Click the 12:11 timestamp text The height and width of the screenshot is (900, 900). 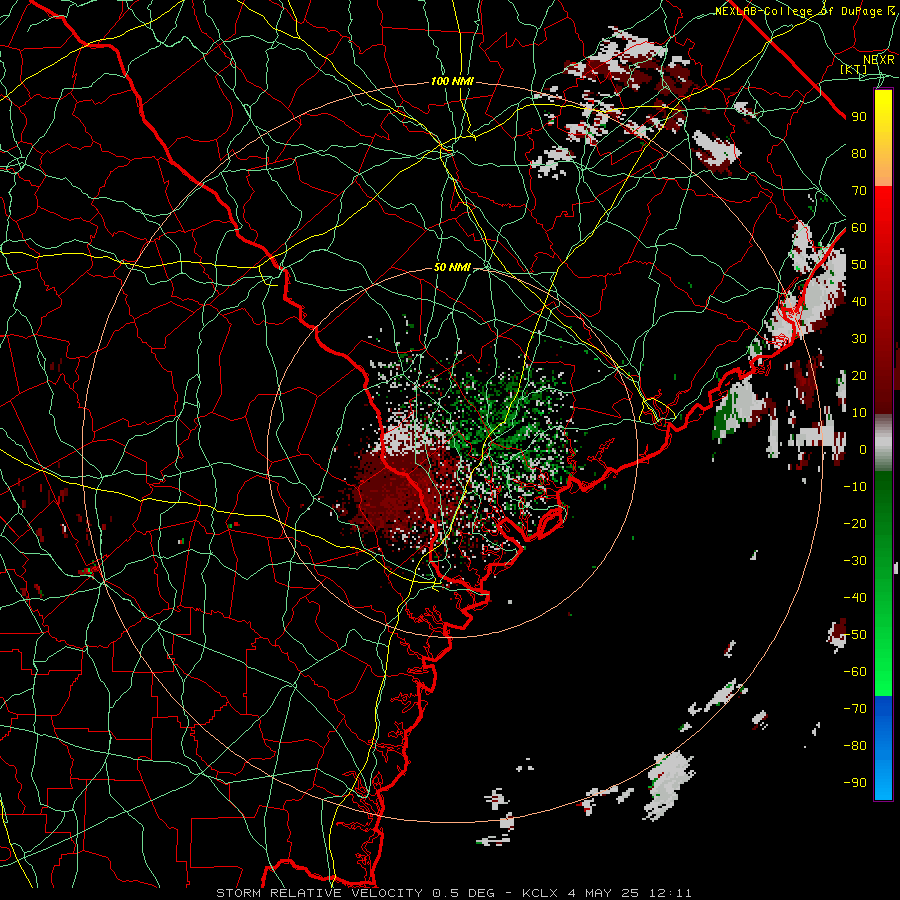click(x=670, y=893)
